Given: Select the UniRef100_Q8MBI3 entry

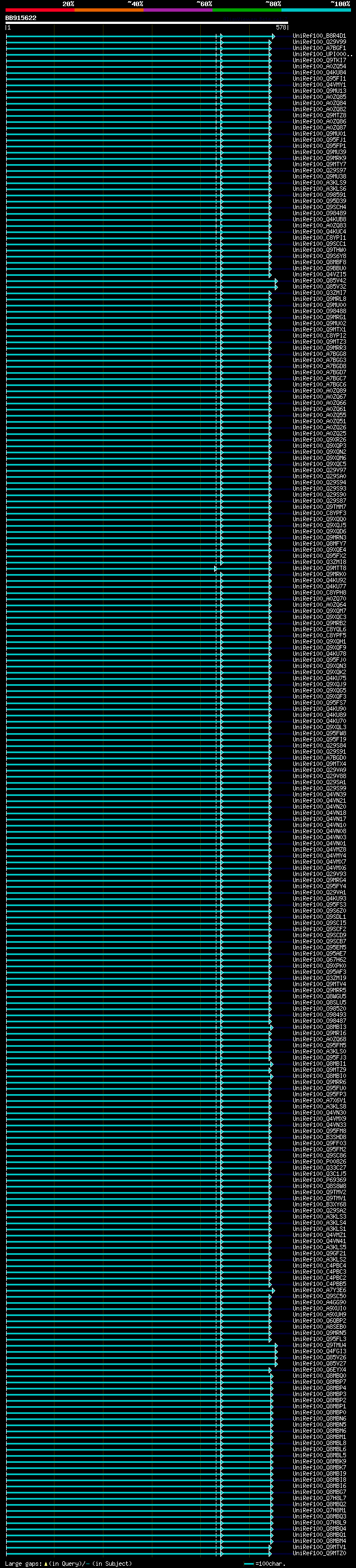Looking at the screenshot, I should (x=319, y=1027).
